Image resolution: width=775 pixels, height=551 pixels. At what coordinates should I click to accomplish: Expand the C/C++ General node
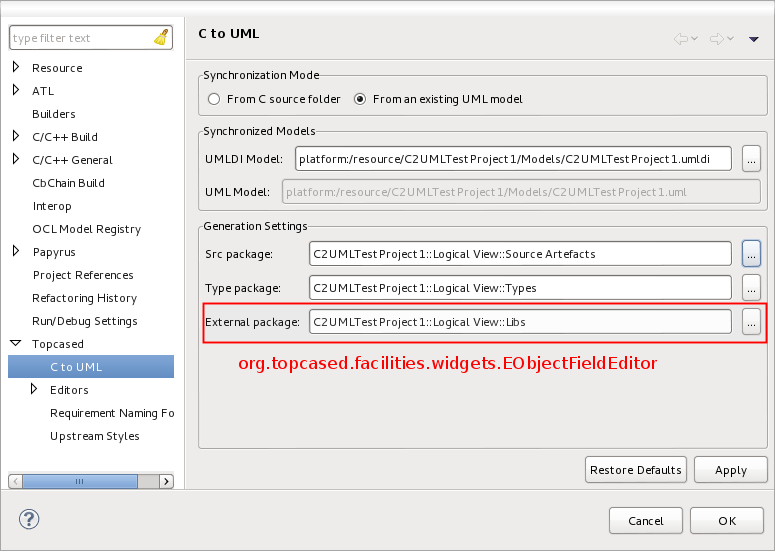point(16,159)
